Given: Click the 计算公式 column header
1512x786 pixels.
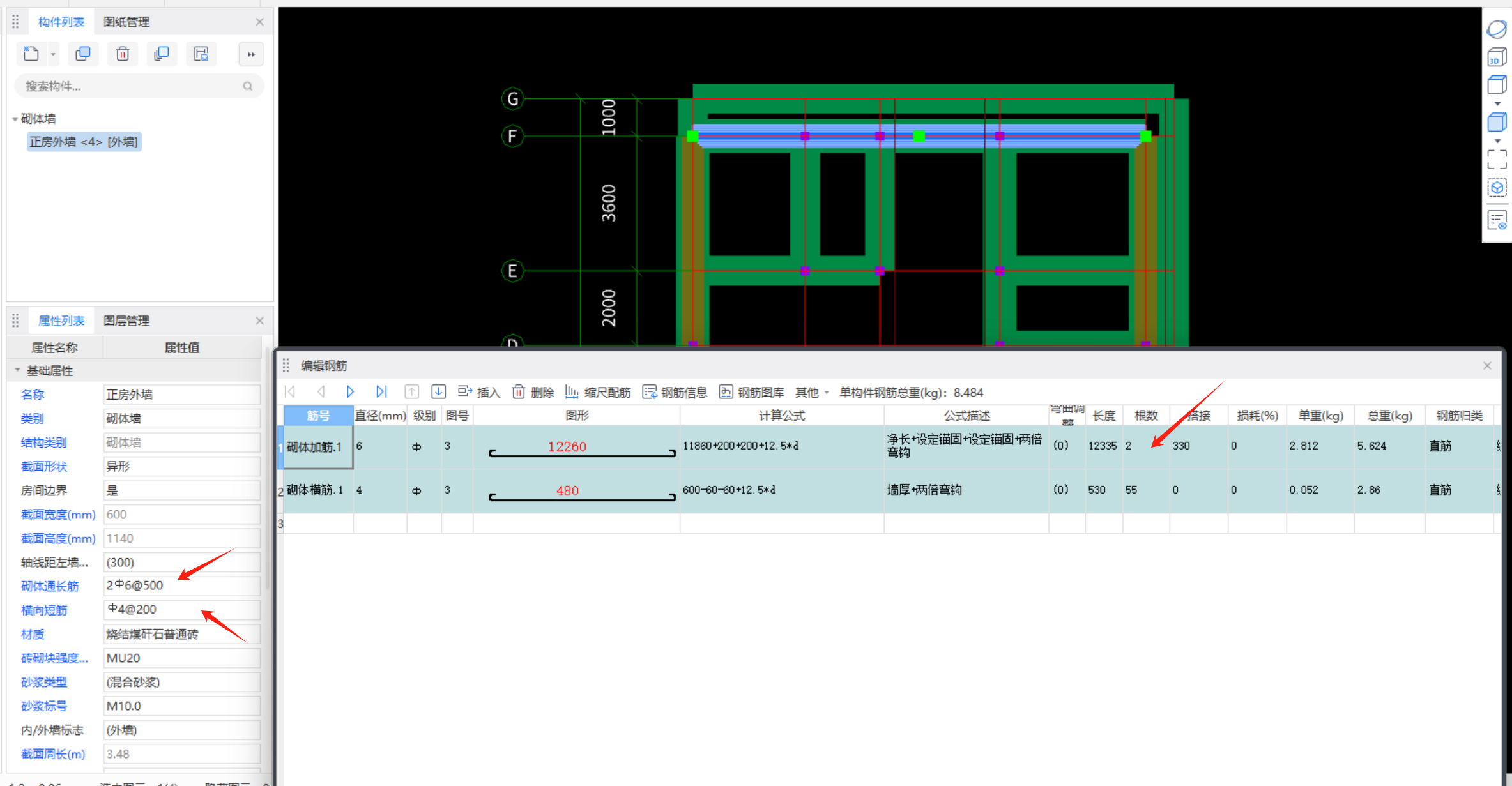Looking at the screenshot, I should tap(782, 416).
